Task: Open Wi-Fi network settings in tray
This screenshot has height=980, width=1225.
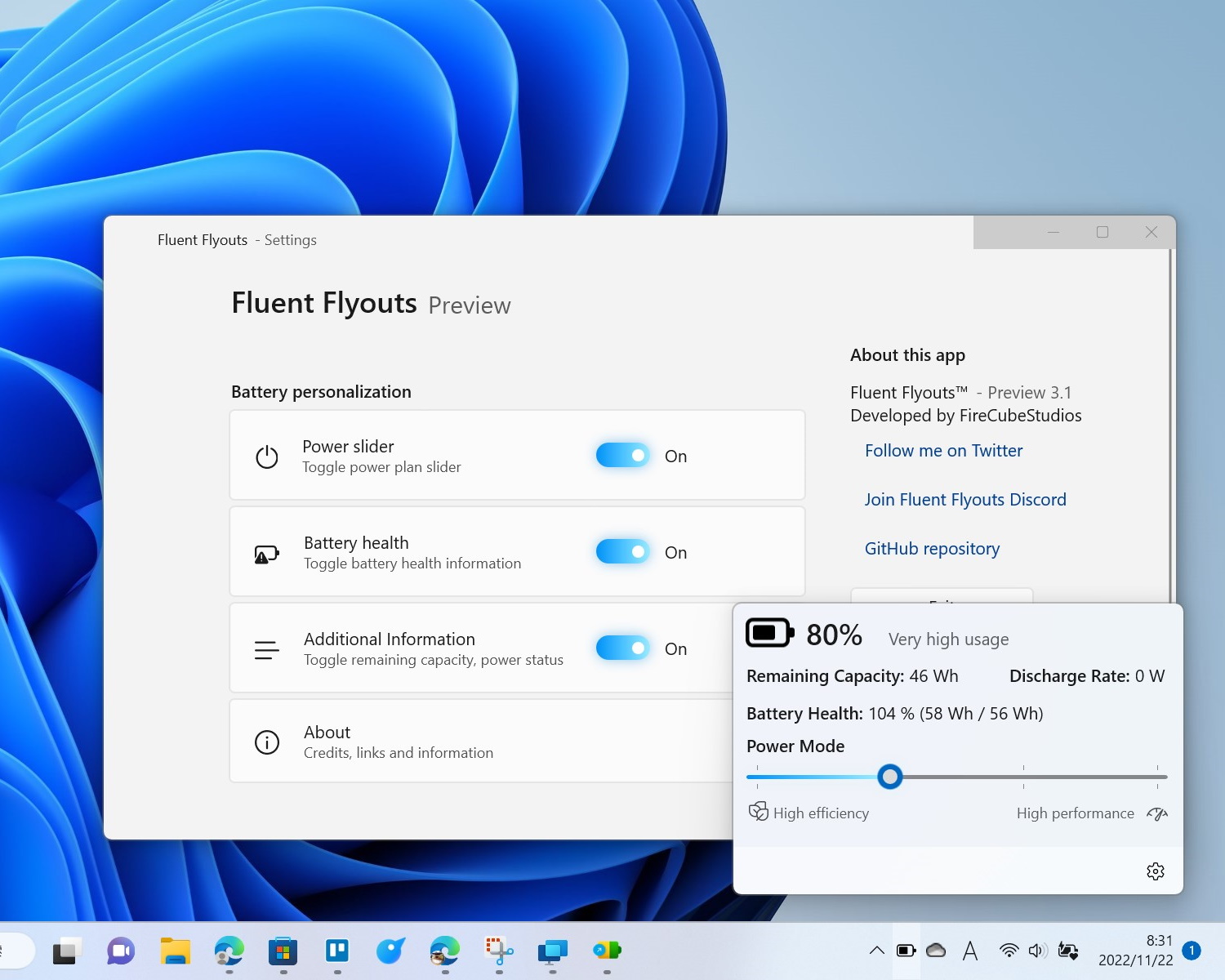Action: click(1009, 951)
